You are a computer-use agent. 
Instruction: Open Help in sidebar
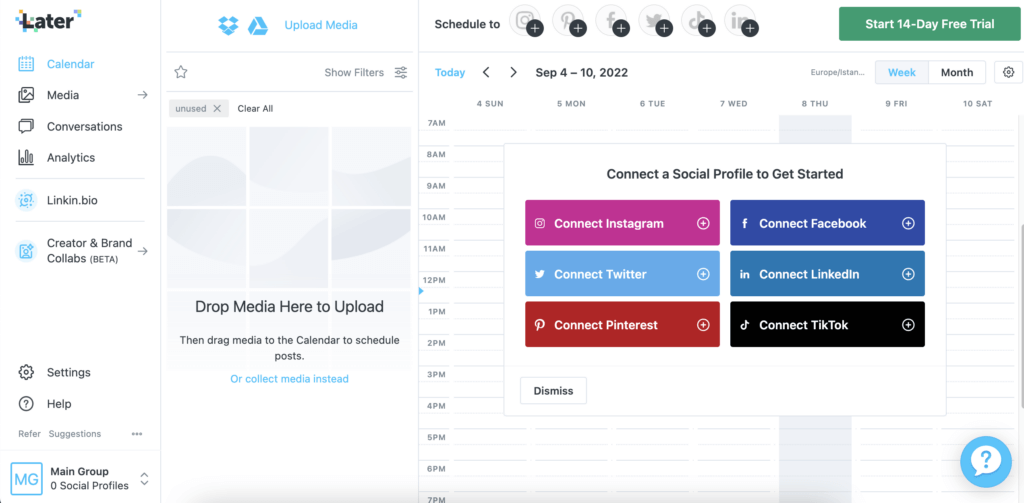(59, 404)
